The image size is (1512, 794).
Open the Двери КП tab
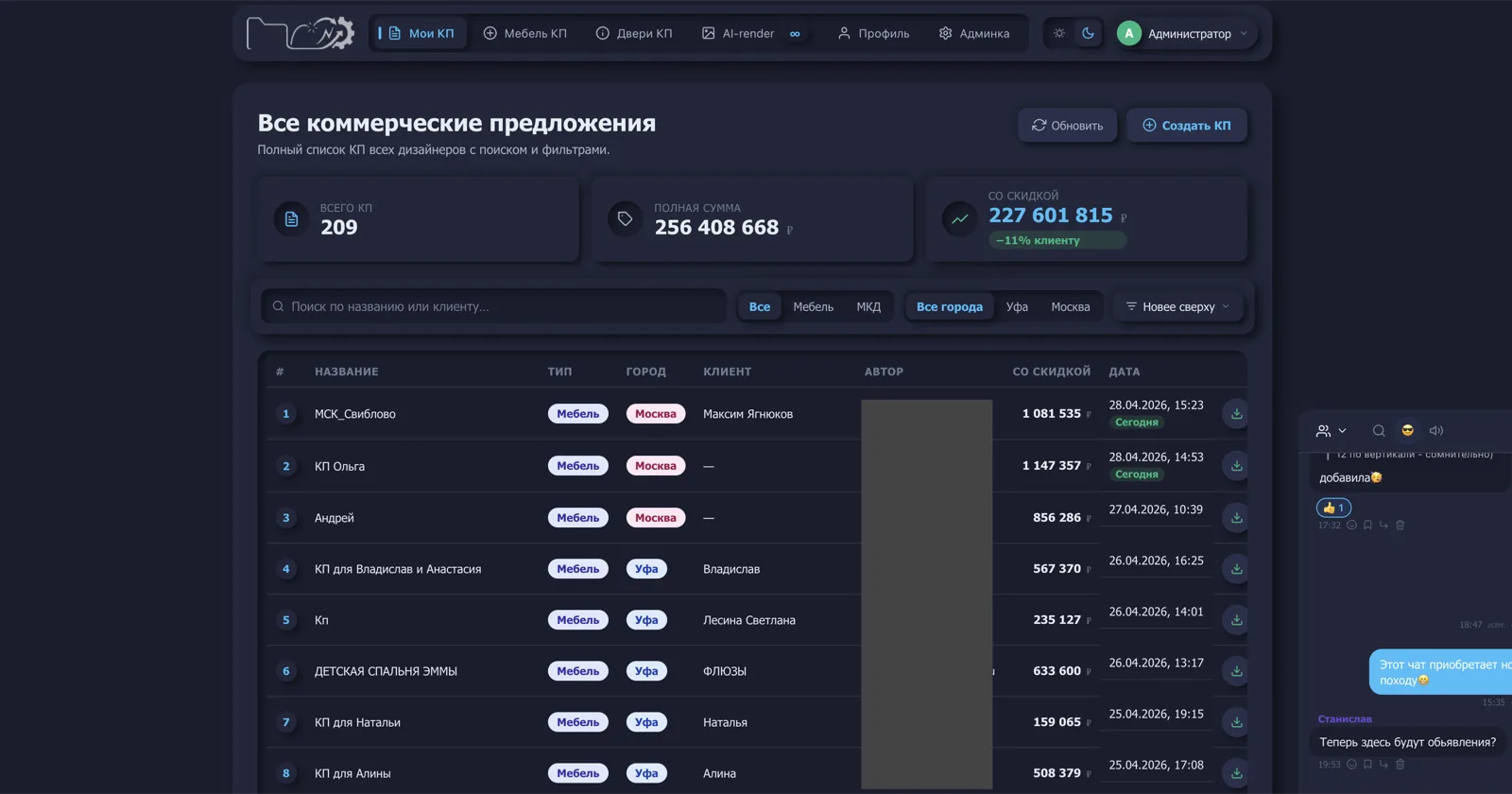click(x=634, y=33)
